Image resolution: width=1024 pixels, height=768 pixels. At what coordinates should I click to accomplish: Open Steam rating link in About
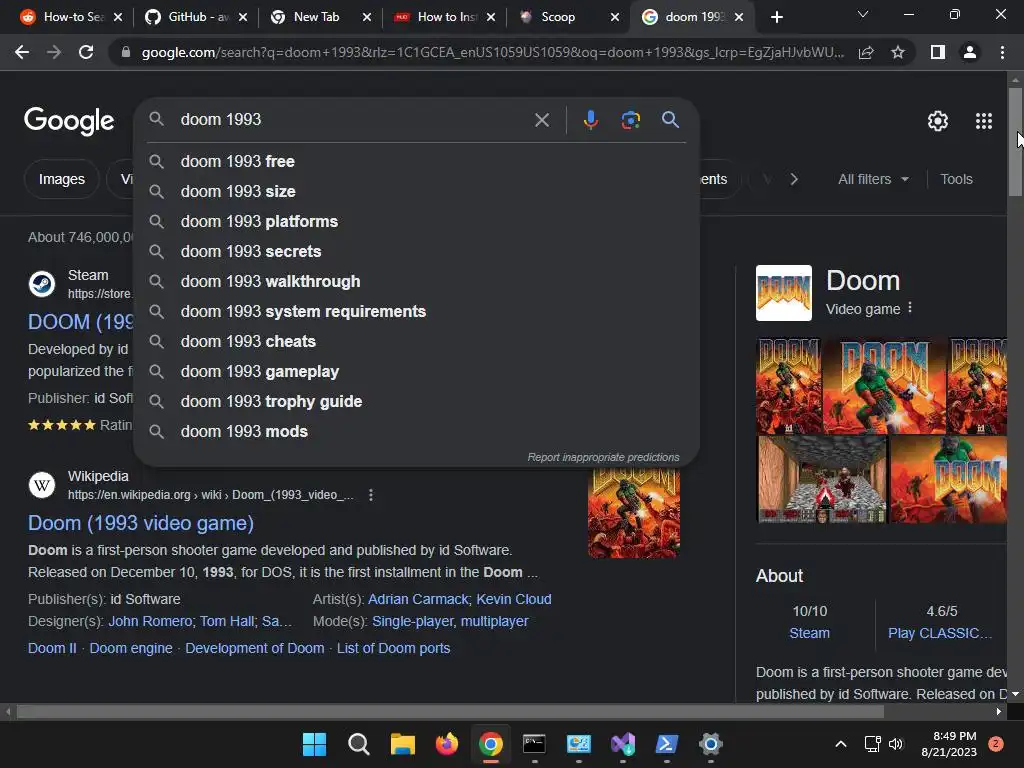[809, 633]
